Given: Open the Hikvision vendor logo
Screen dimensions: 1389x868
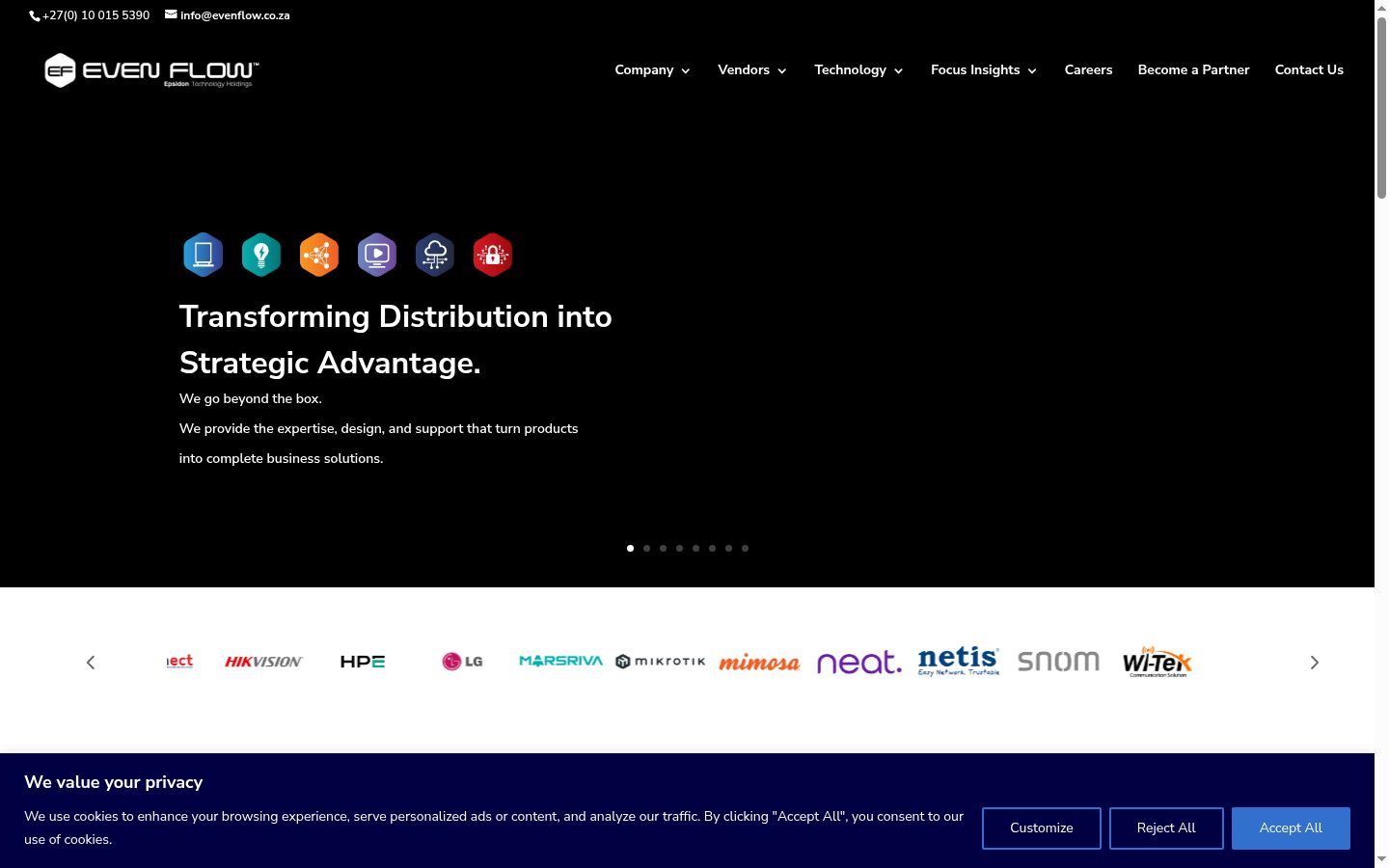Looking at the screenshot, I should (263, 662).
